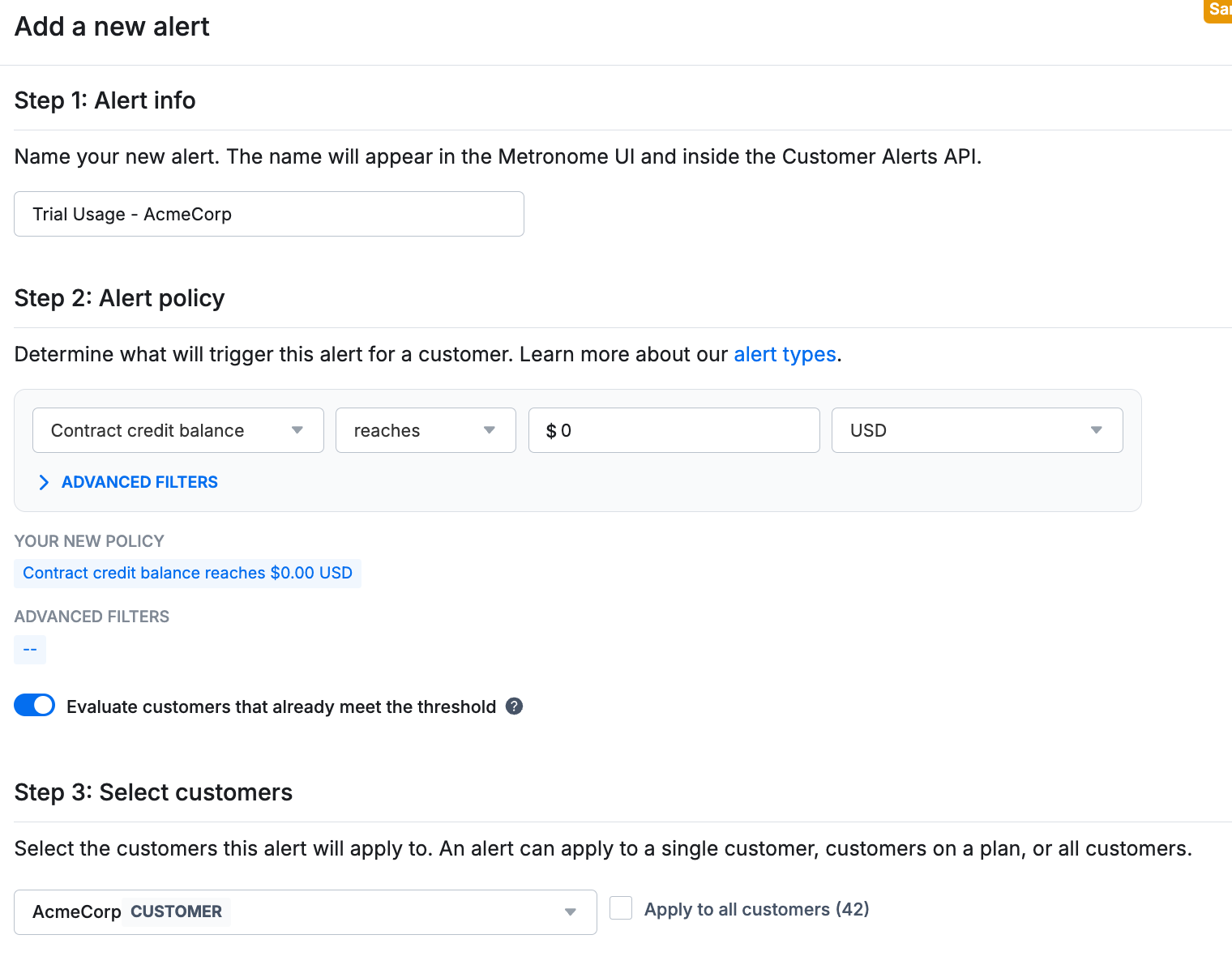
Task: Expand the ADVANCED FILTERS section
Action: click(x=139, y=482)
